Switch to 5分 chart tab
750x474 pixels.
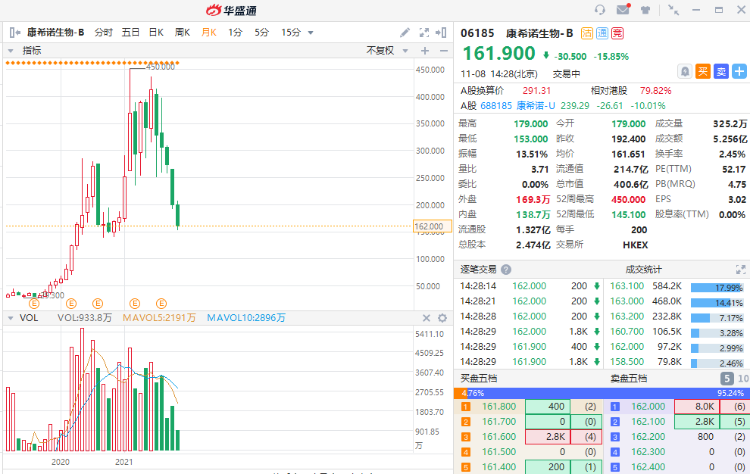pos(261,33)
